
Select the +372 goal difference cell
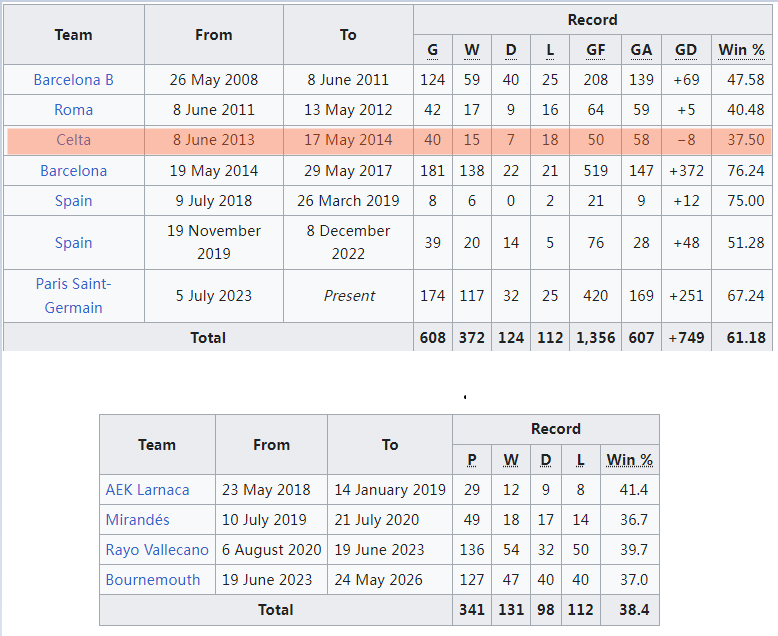686,171
